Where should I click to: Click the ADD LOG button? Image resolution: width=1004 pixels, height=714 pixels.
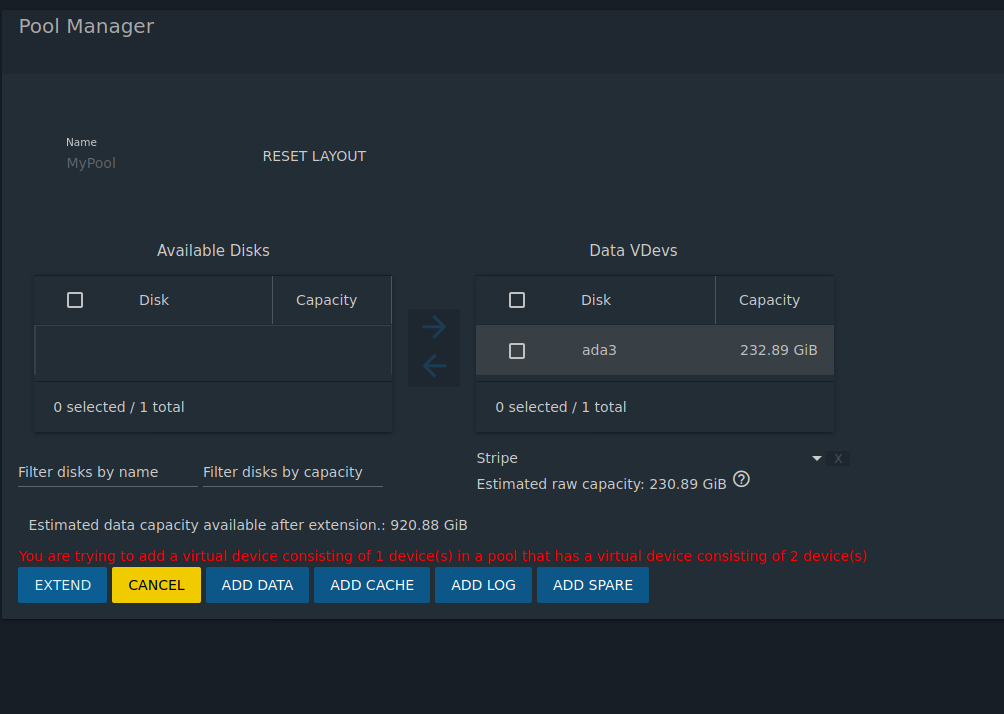[x=483, y=585]
